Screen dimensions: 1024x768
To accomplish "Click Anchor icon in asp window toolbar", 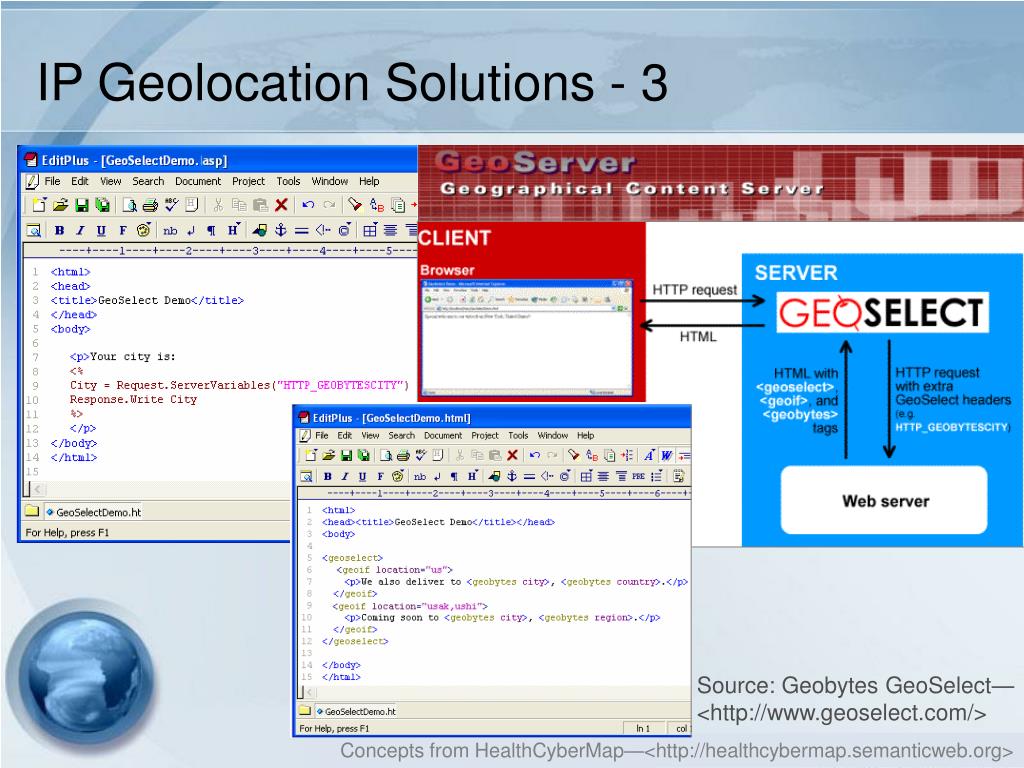I will pyautogui.click(x=280, y=231).
